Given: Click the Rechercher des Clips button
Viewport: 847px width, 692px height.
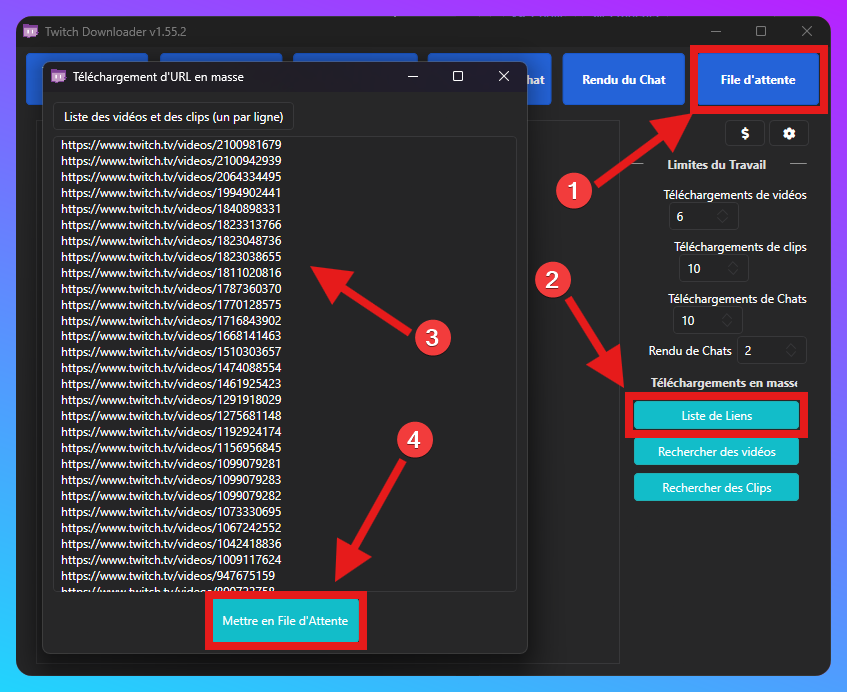Looking at the screenshot, I should [716, 487].
